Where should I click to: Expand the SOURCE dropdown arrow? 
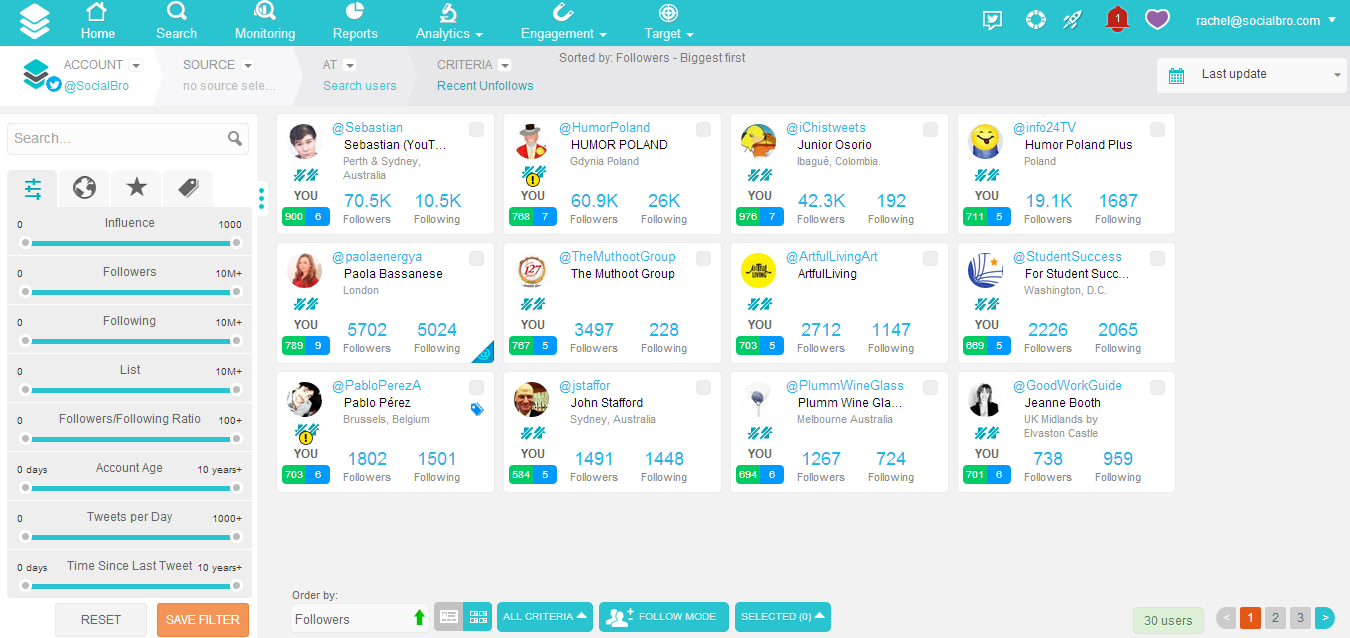[248, 65]
